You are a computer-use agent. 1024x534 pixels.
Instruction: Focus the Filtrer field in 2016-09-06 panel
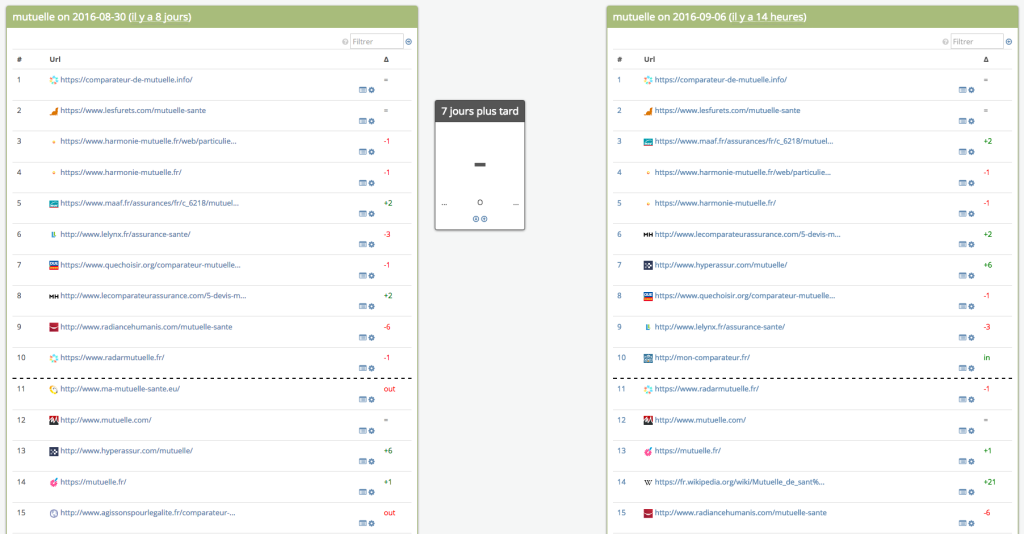point(977,42)
